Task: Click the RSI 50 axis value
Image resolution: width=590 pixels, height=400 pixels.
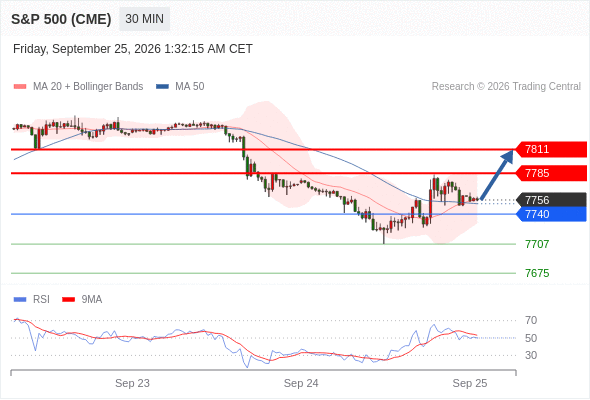Action: click(531, 338)
